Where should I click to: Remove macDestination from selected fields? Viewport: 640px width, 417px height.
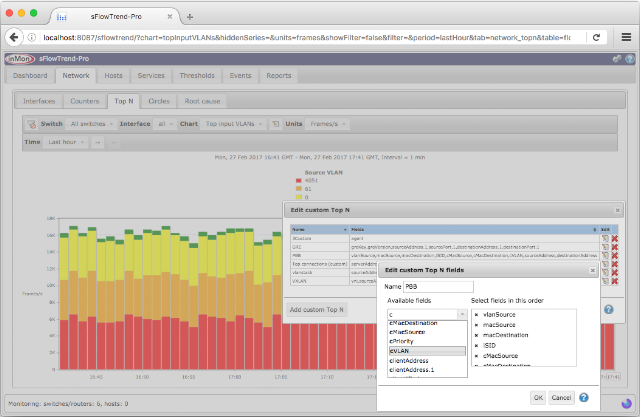[x=476, y=335]
